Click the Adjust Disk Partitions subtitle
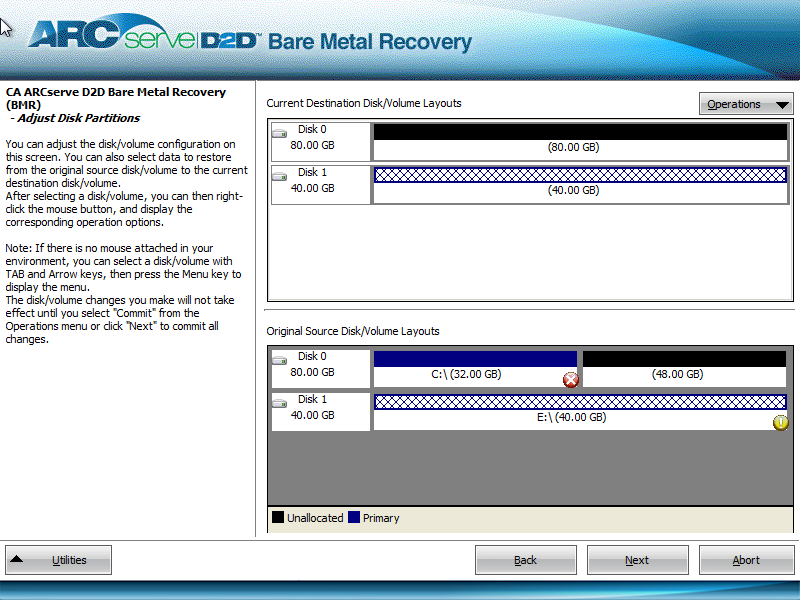 pyautogui.click(x=78, y=118)
